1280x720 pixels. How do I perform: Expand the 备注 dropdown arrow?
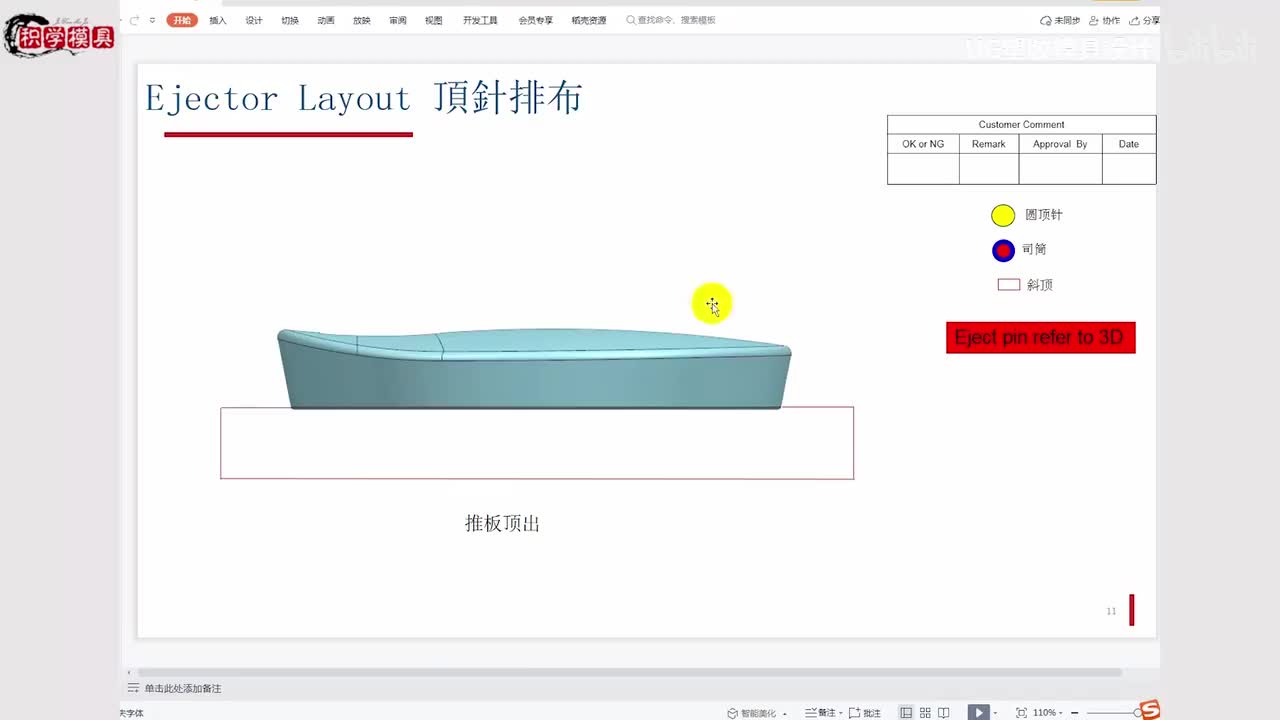[841, 713]
